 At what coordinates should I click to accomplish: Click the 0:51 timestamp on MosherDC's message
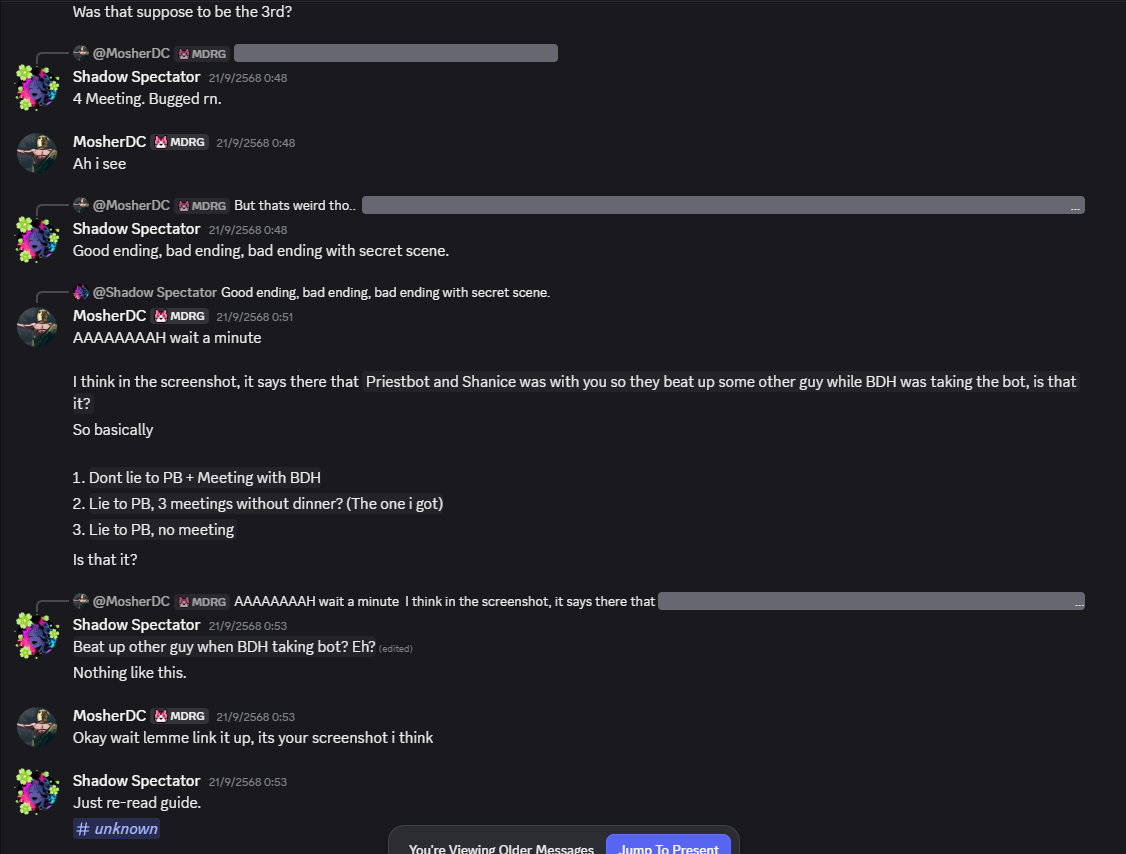(255, 316)
